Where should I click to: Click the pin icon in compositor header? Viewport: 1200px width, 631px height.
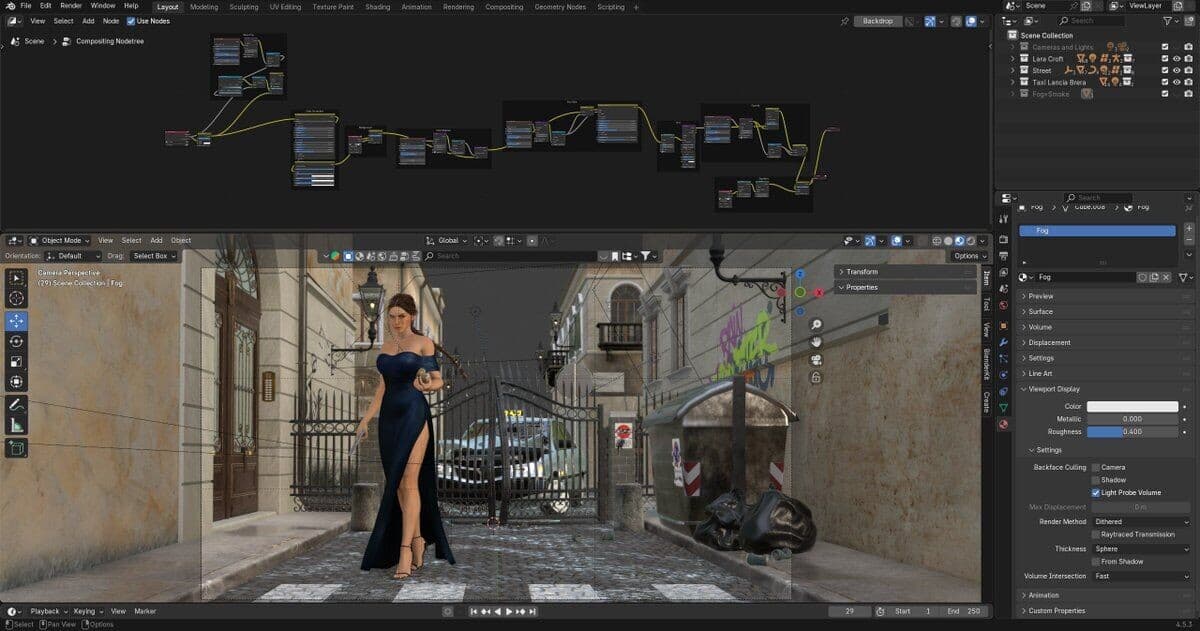tap(844, 20)
